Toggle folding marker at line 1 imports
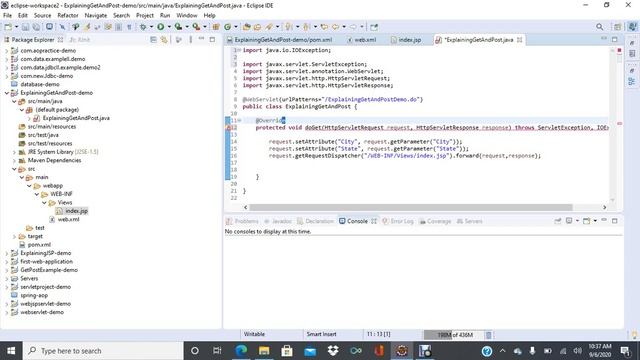This screenshot has width=640, height=360. (x=240, y=50)
